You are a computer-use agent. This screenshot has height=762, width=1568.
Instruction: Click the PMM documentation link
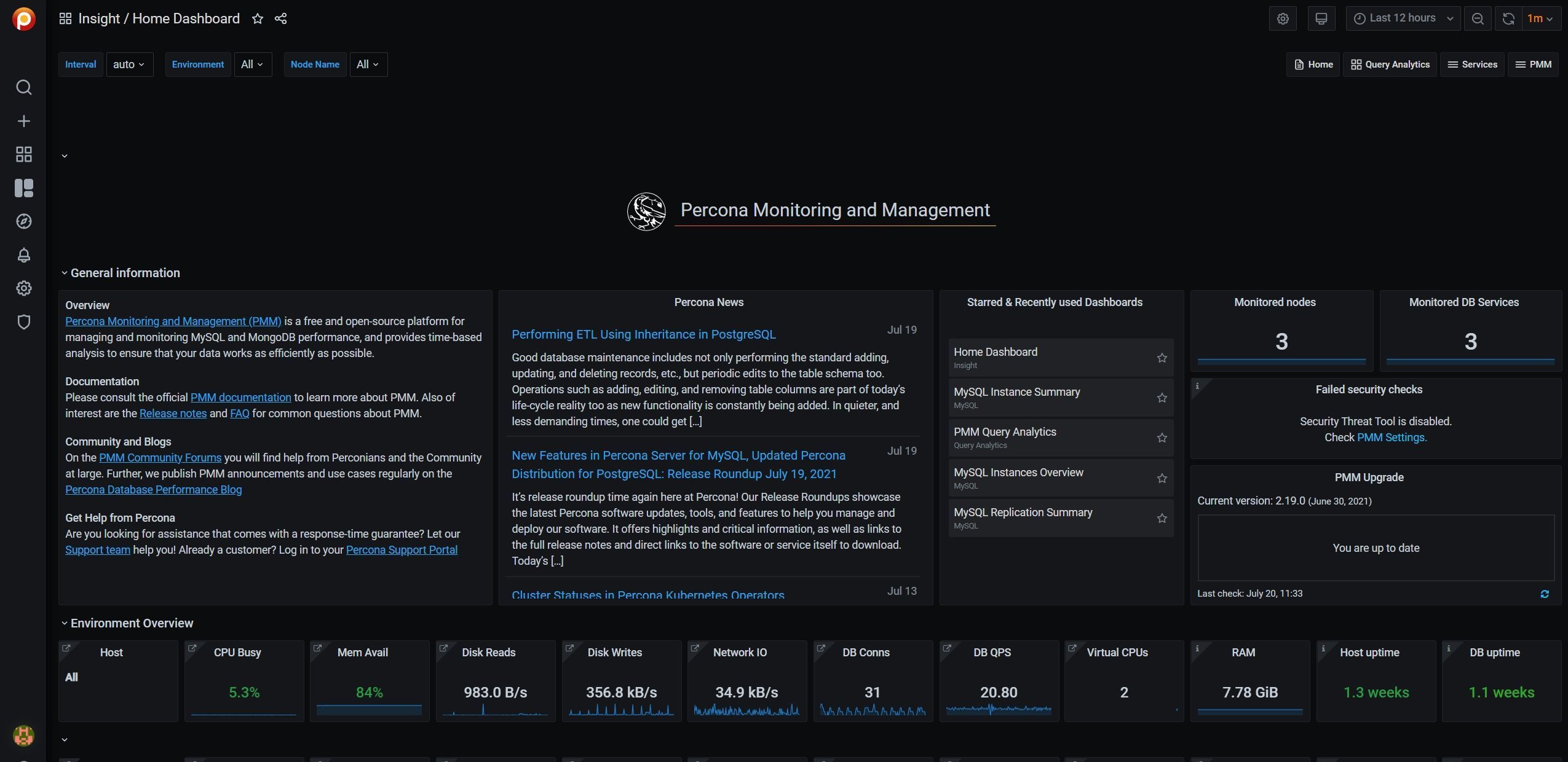point(240,397)
